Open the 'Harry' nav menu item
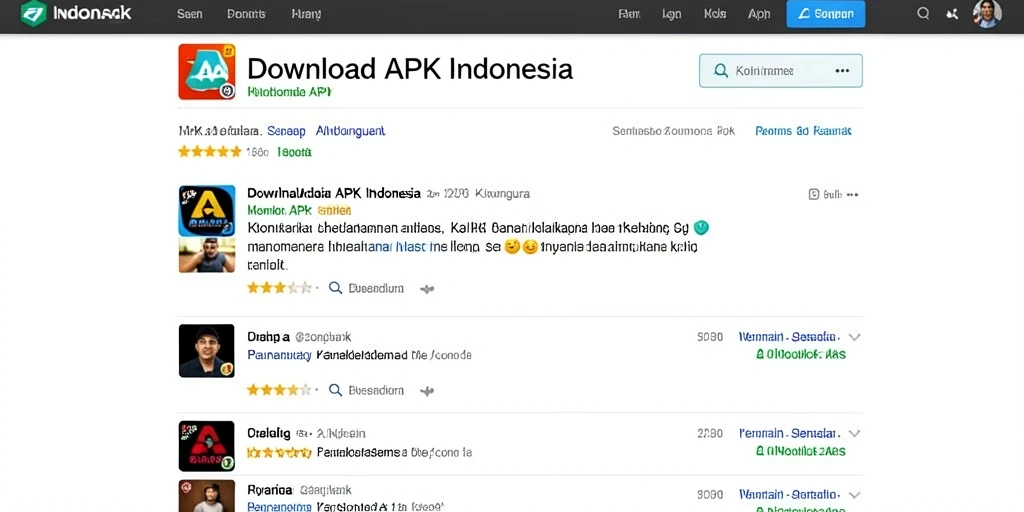Screen dimensions: 1024x512 (306, 14)
